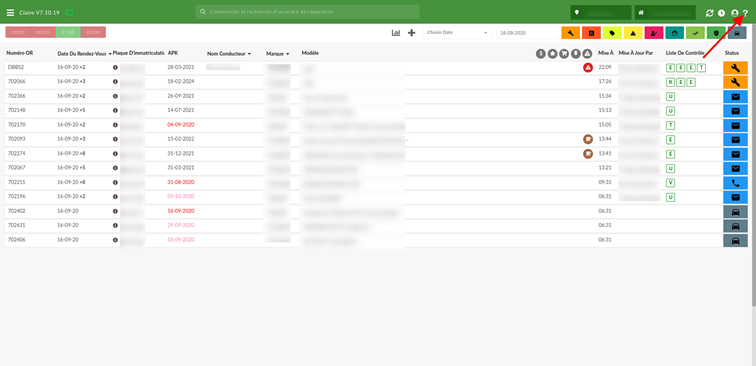
Task: Click the blue phone status for 702211
Action: point(735,183)
